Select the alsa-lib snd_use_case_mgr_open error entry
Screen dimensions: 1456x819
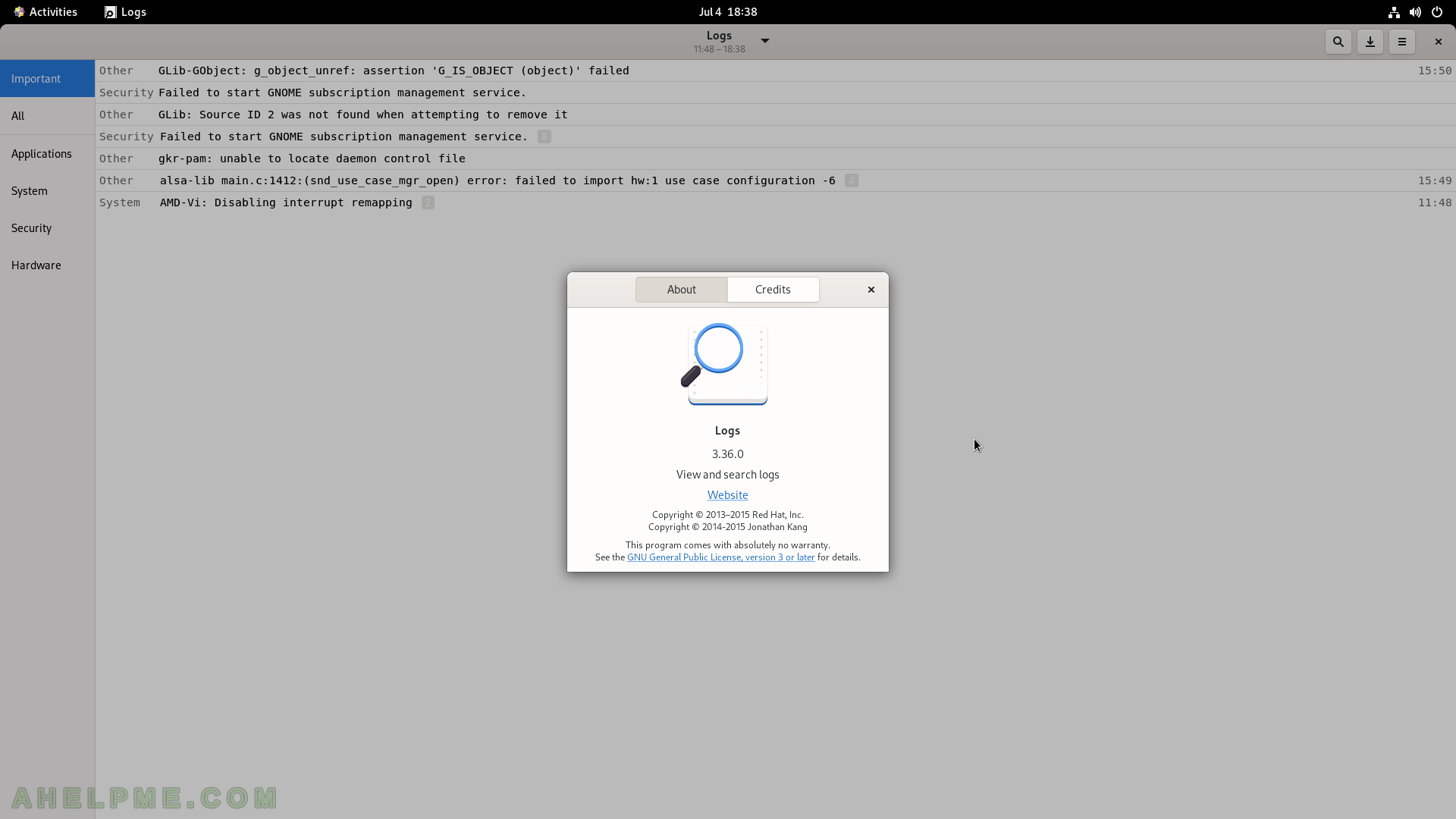775,180
